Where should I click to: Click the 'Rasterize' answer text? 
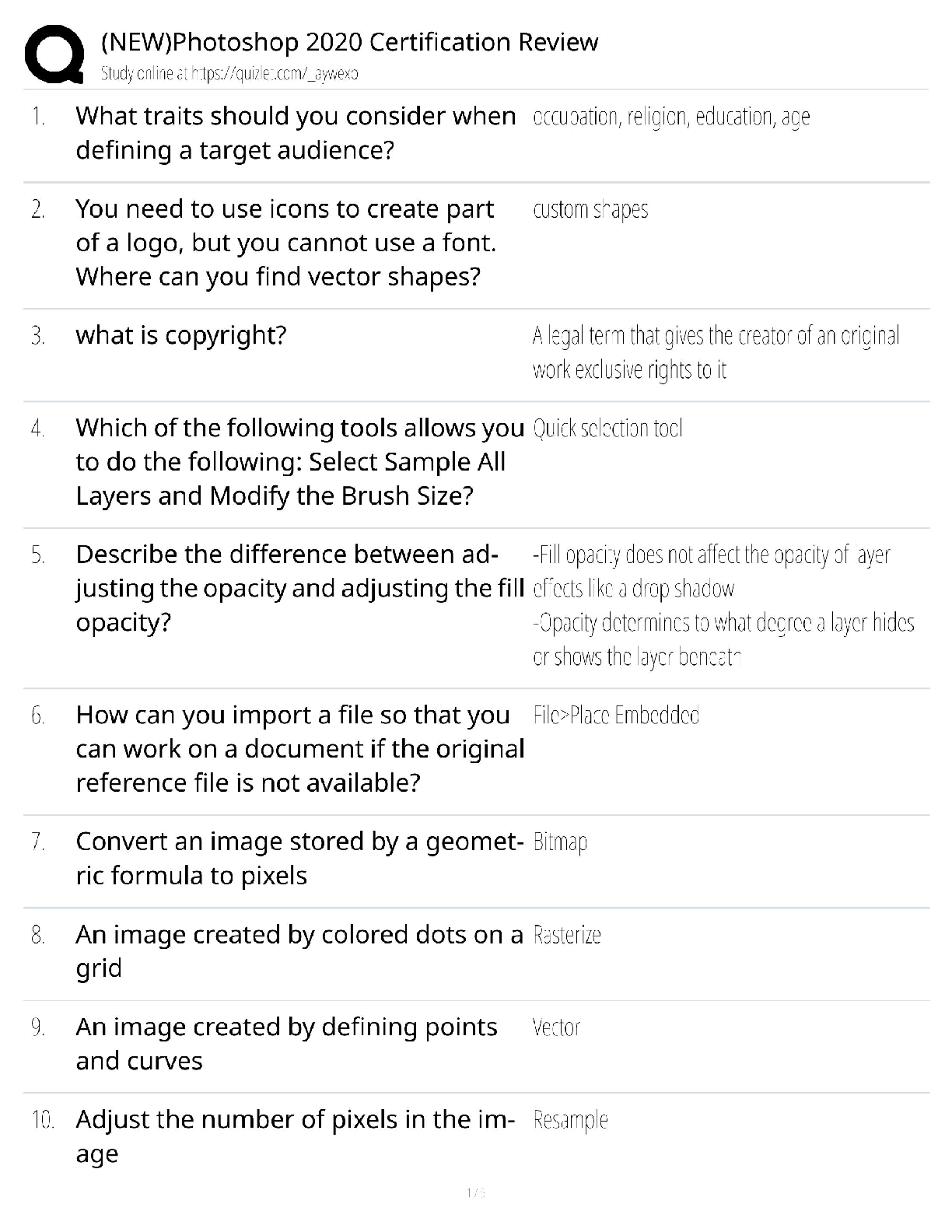coord(567,935)
